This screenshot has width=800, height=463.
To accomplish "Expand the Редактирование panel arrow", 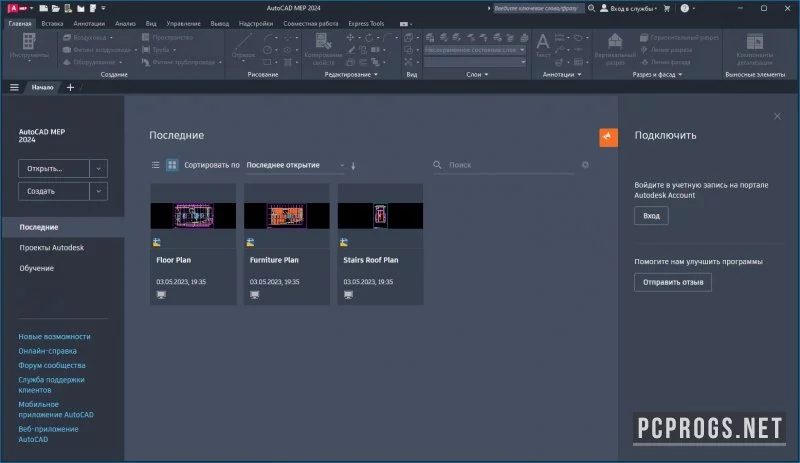I will (x=376, y=75).
